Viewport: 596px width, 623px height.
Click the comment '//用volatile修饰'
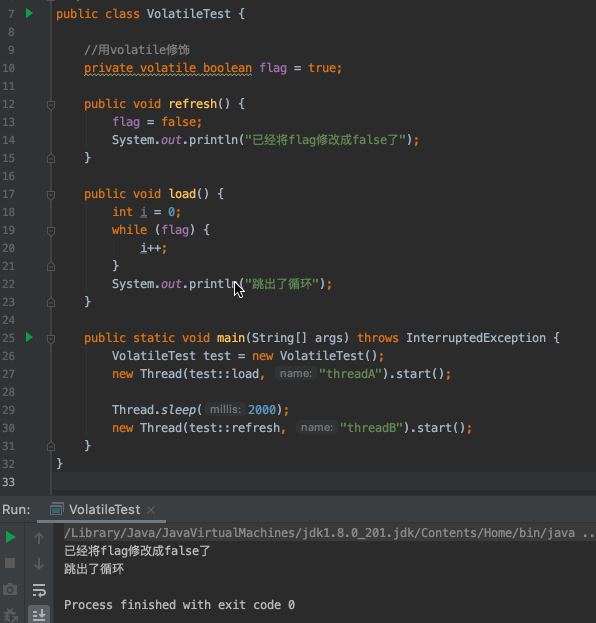point(137,50)
